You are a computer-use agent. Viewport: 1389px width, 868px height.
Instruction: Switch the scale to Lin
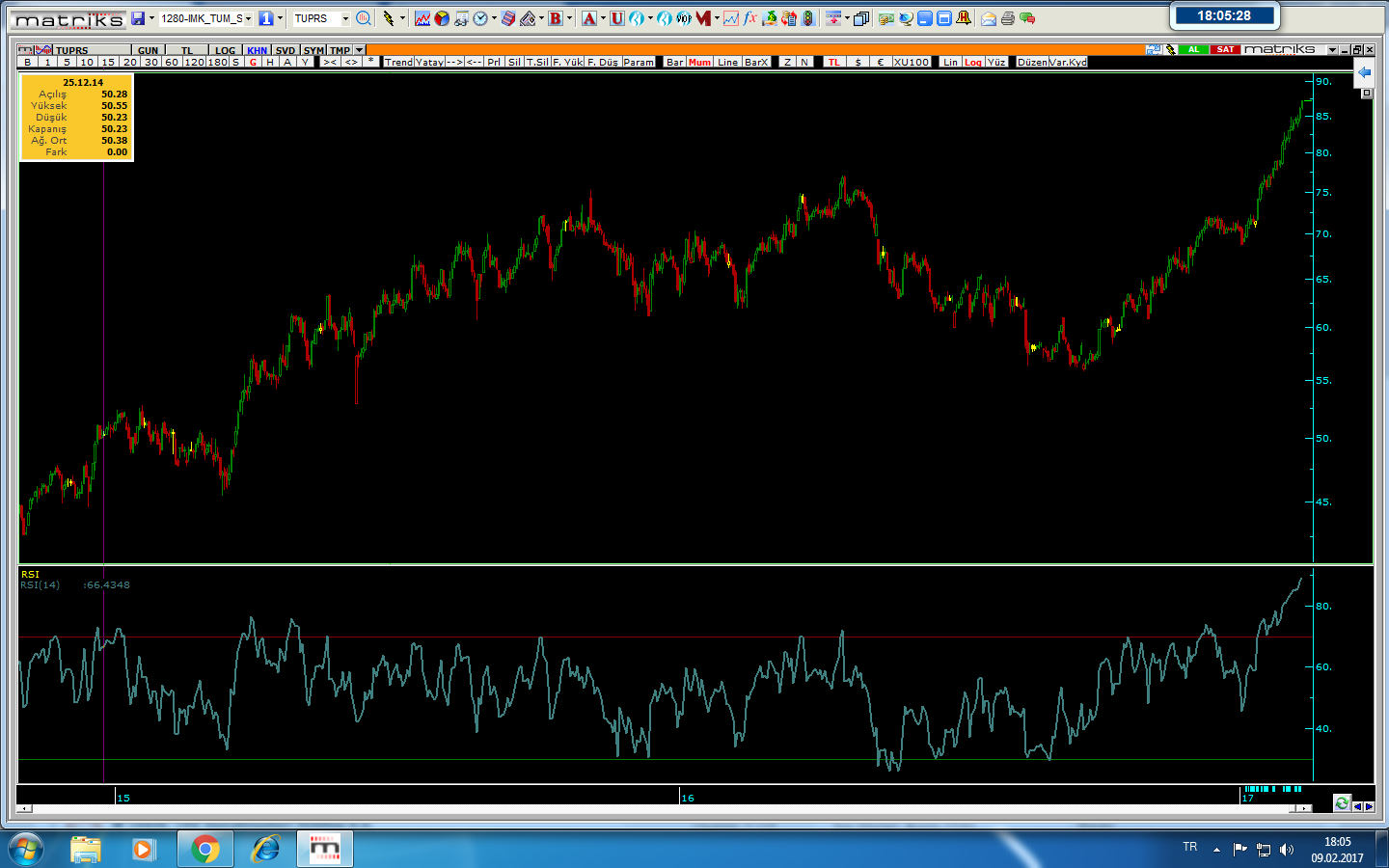pyautogui.click(x=950, y=62)
